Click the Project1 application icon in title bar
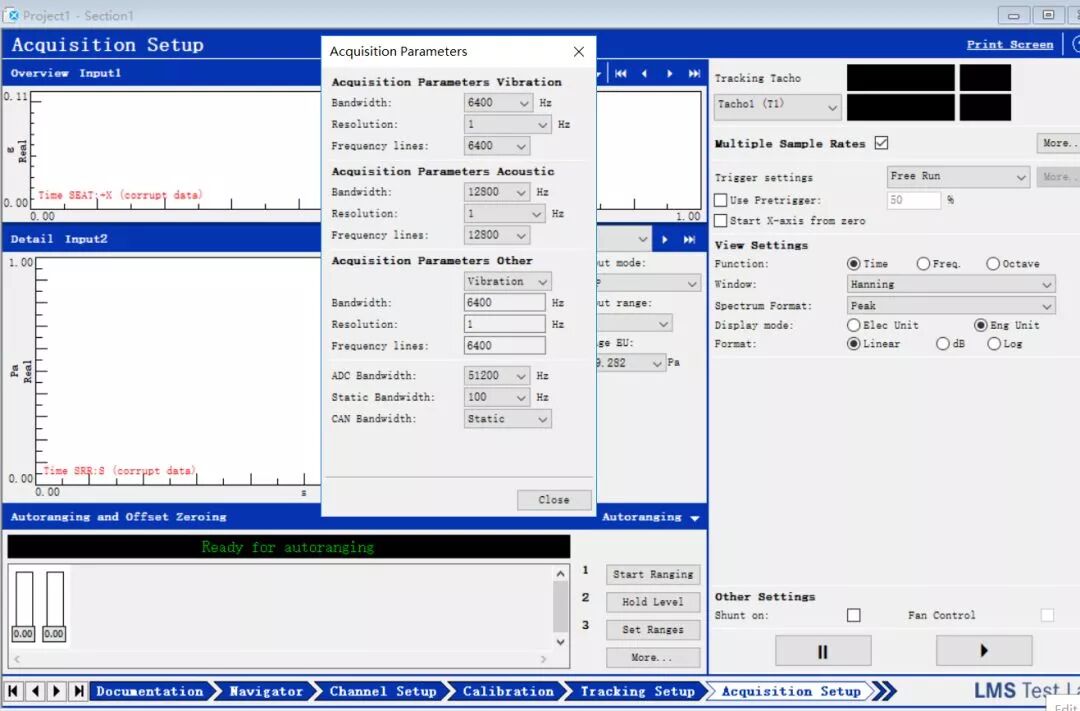The width and height of the screenshot is (1080, 711). point(12,15)
